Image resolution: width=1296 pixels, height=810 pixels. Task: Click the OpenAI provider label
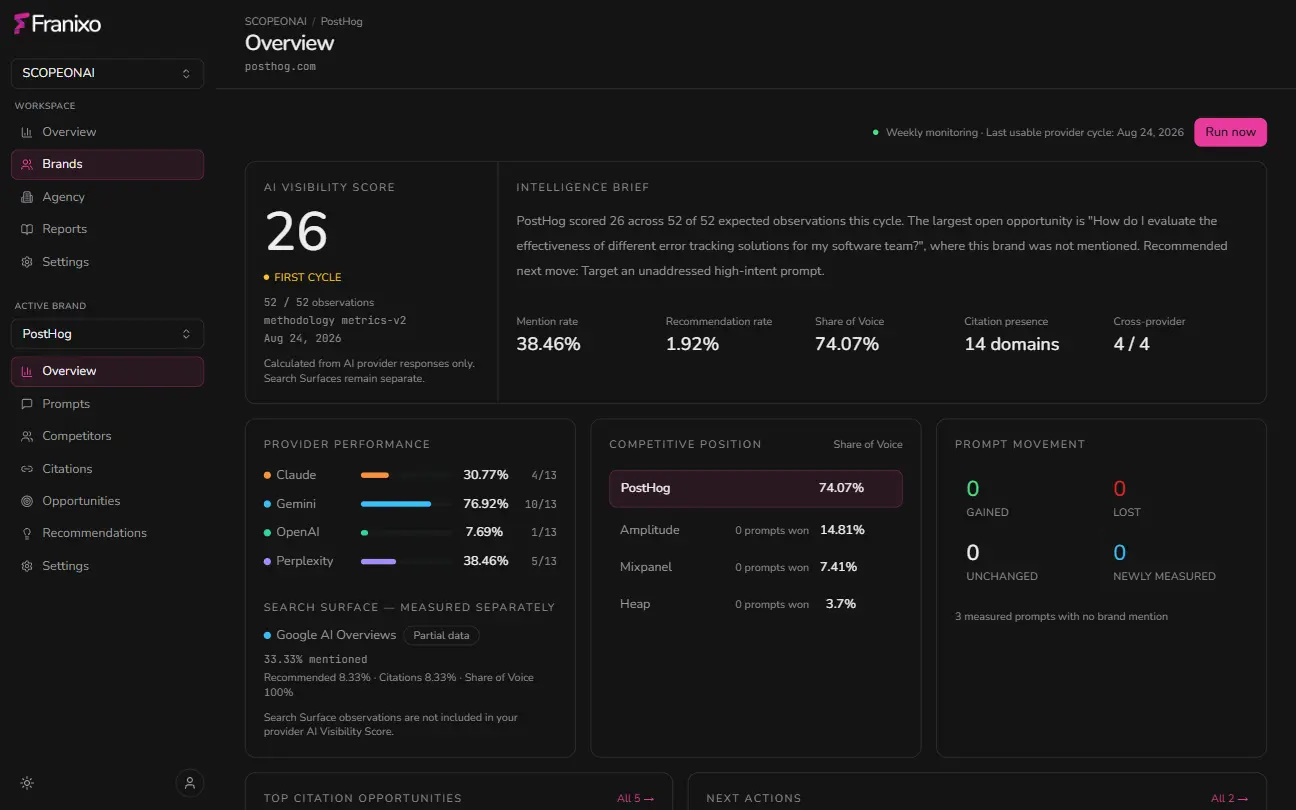(x=298, y=532)
